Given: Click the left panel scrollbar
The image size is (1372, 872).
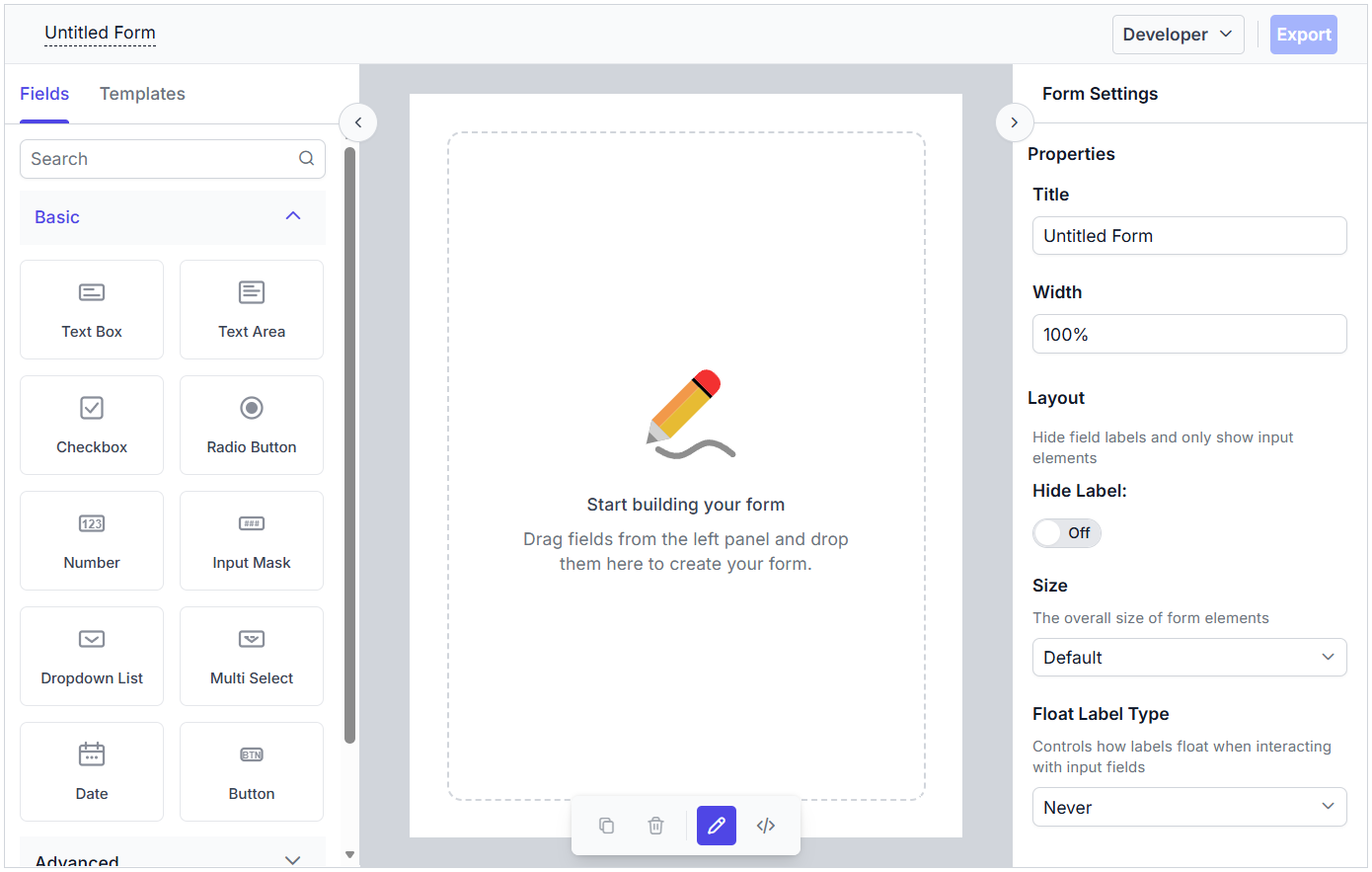Looking at the screenshot, I should pos(349,444).
